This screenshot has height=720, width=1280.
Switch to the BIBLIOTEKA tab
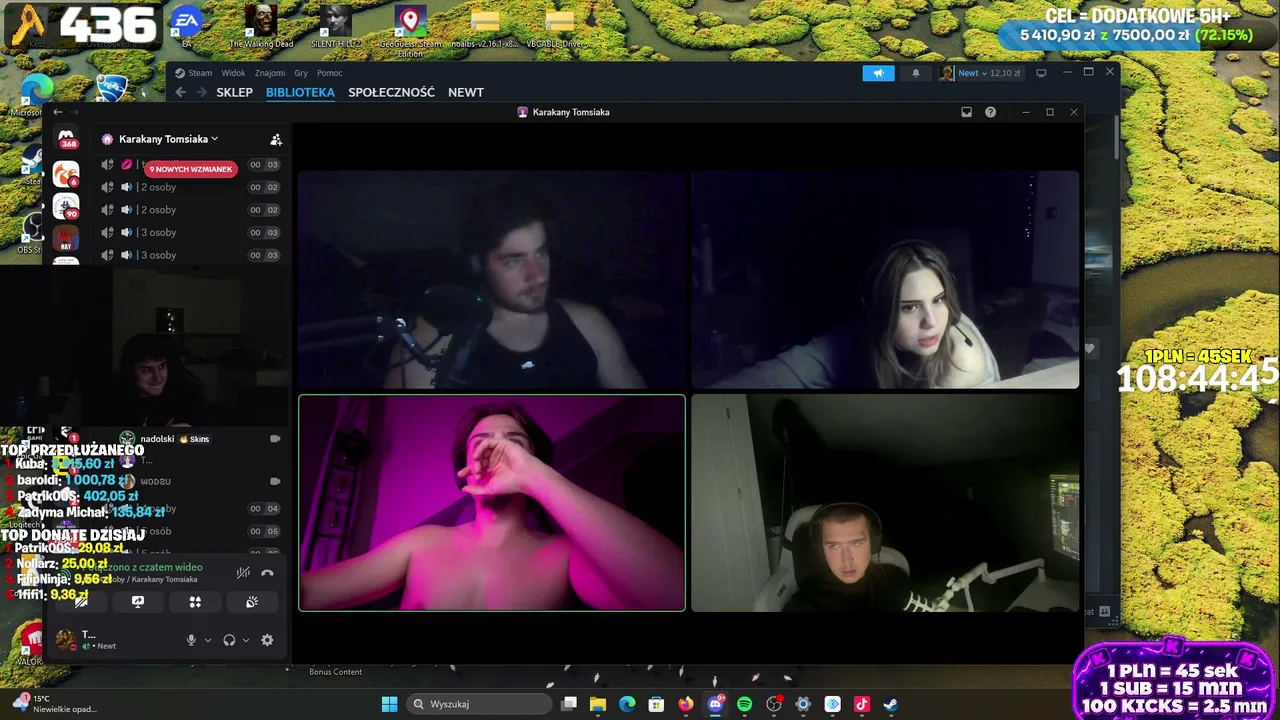coord(300,92)
